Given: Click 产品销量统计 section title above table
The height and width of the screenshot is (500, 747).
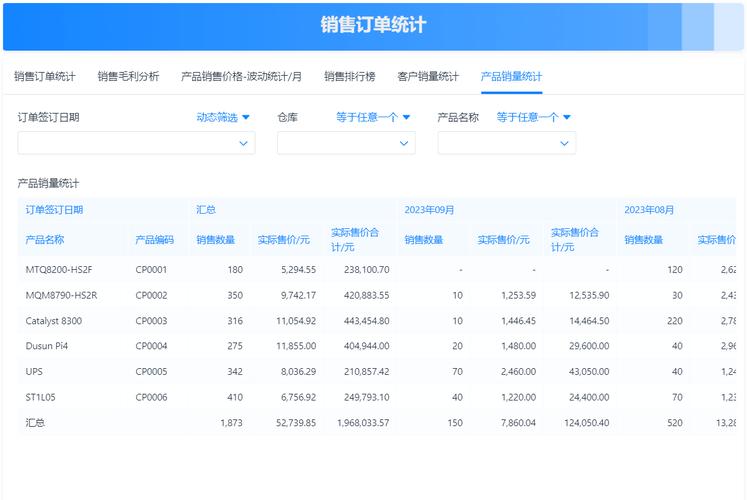Looking at the screenshot, I should pos(48,183).
